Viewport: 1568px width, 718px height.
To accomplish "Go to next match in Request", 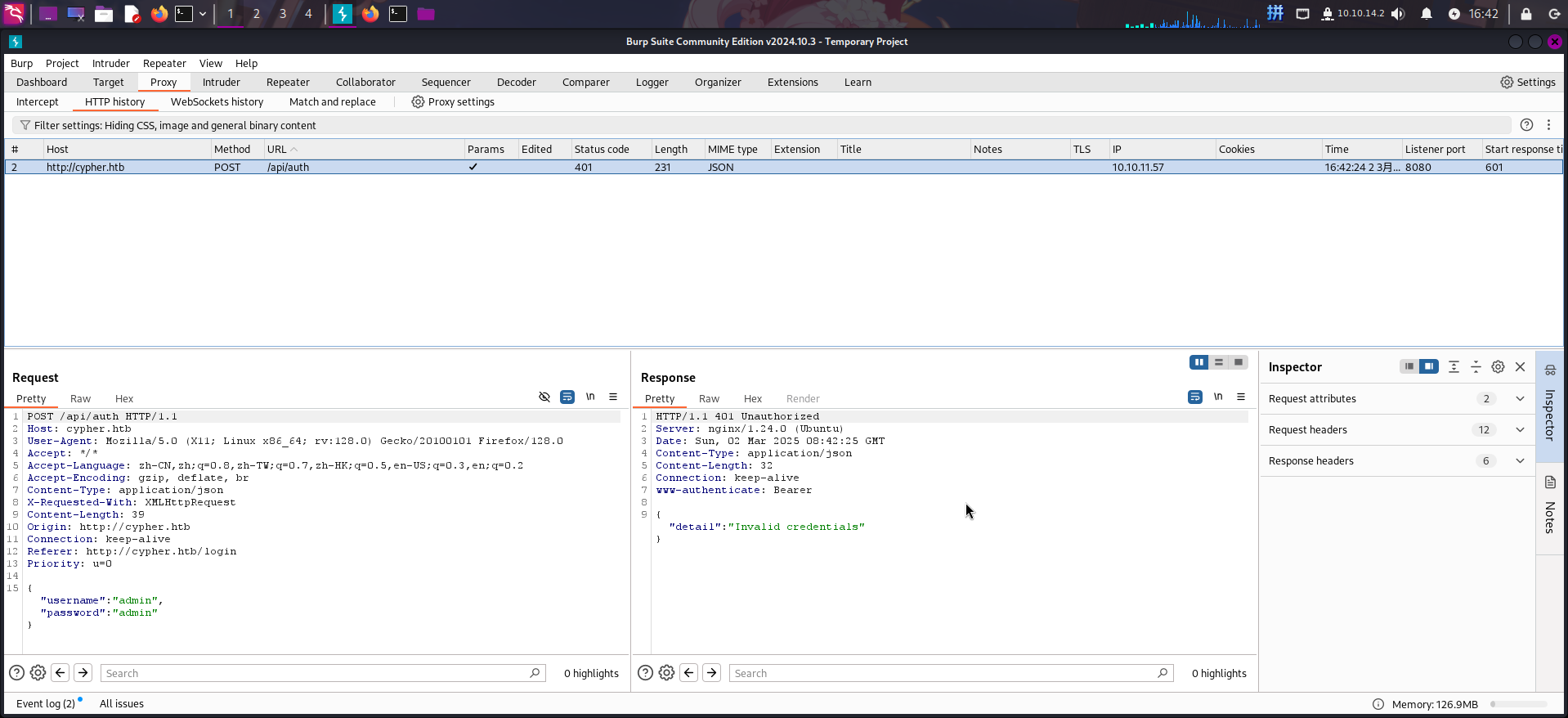I will [83, 673].
